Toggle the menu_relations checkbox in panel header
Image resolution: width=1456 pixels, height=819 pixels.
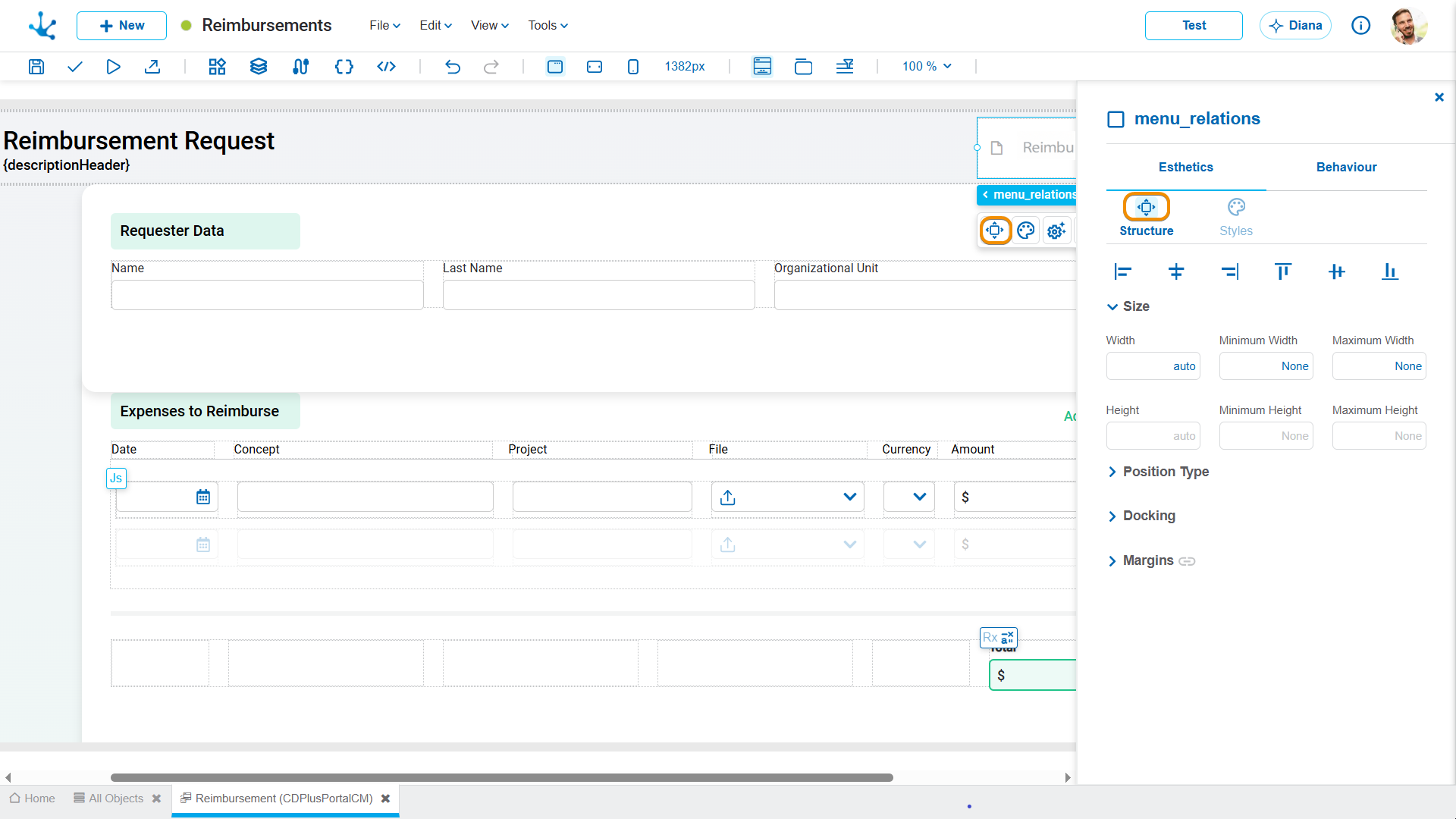click(1116, 119)
